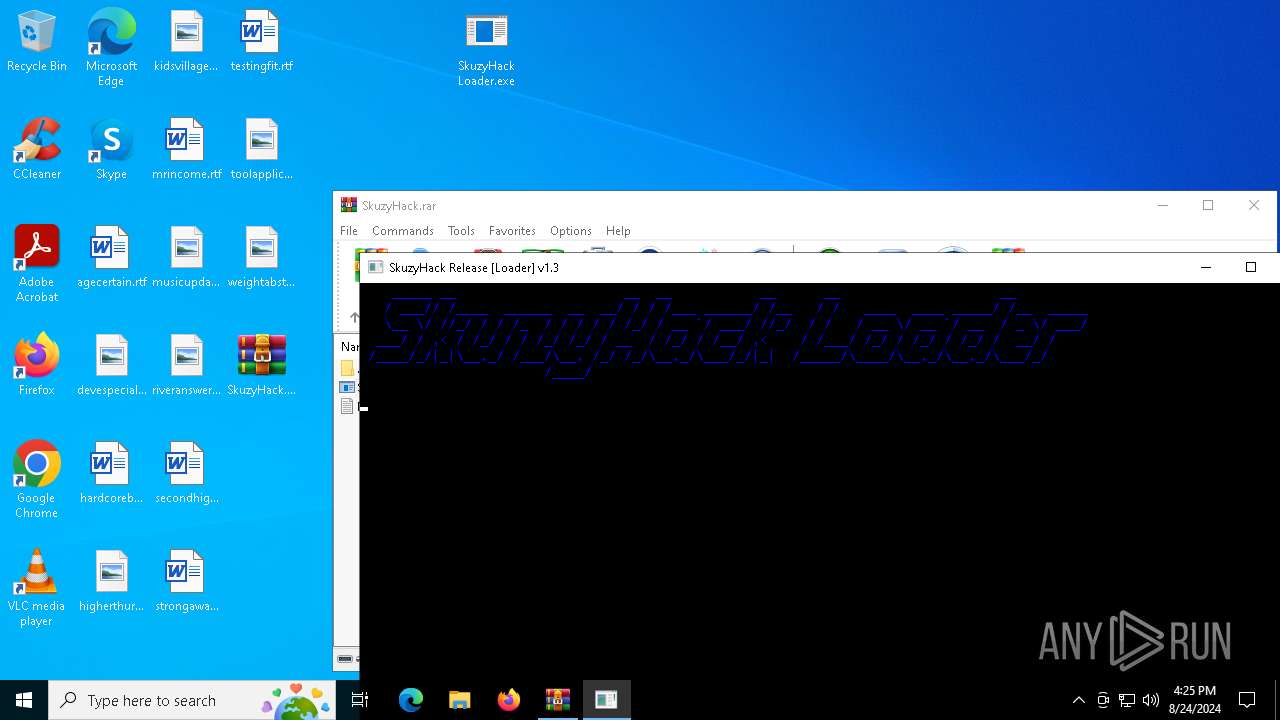Open the Commands menu in WinRAR
This screenshot has width=1280, height=720.
coord(402,231)
